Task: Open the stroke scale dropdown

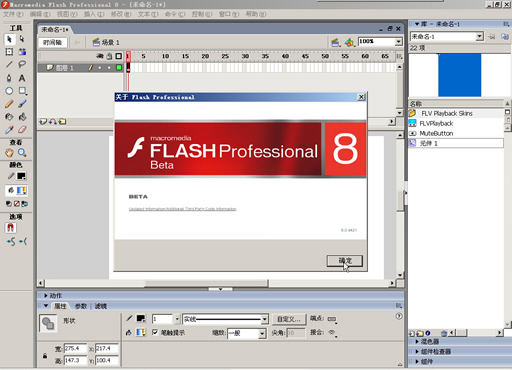Action: 262,333
